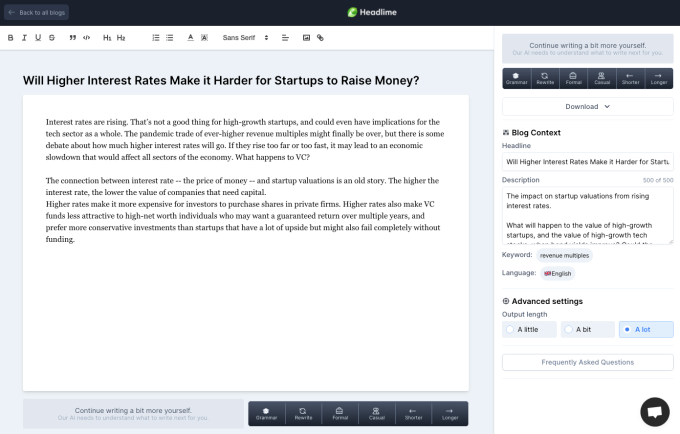The image size is (680, 434).
Task: Open the Sans Serif font dropdown
Action: (x=245, y=38)
